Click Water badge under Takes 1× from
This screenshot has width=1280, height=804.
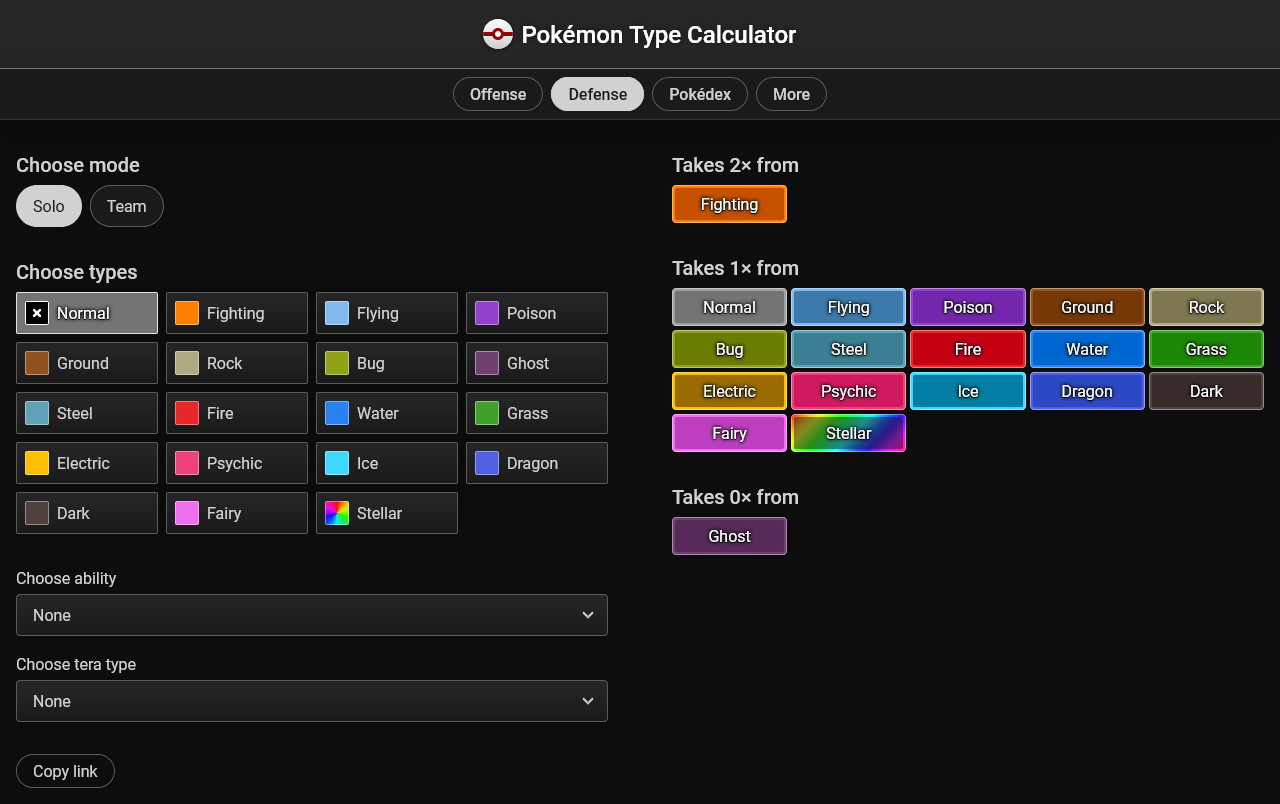click(x=1087, y=349)
